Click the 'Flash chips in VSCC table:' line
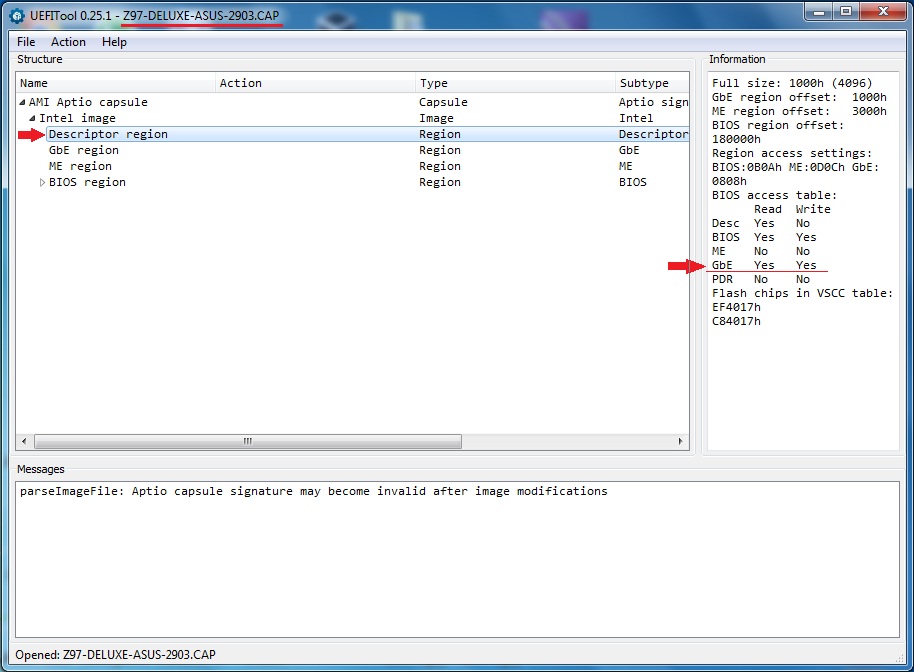 802,293
